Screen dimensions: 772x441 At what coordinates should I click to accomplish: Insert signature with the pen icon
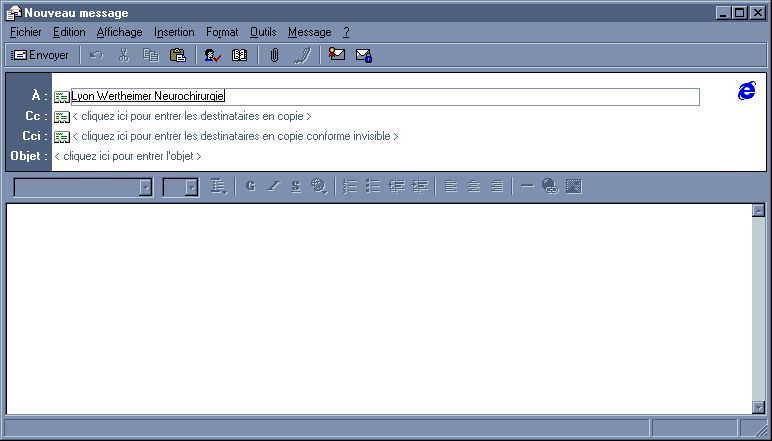(x=302, y=55)
